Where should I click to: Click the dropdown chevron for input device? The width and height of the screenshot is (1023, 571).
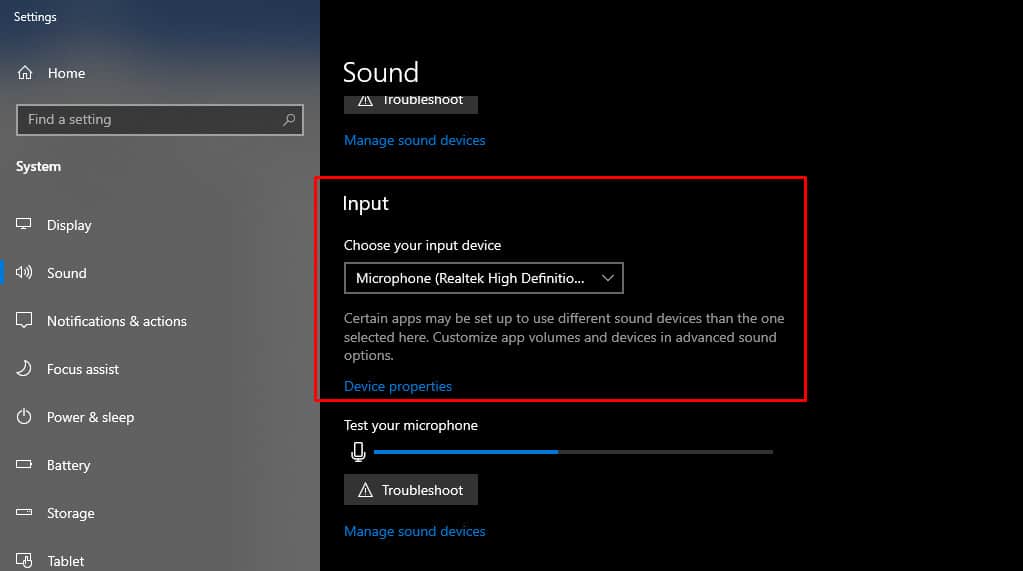(x=607, y=278)
